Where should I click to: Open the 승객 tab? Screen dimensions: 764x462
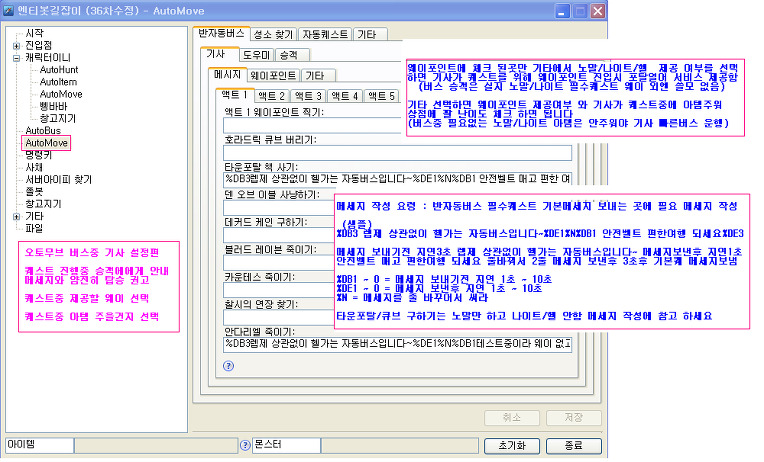point(291,55)
